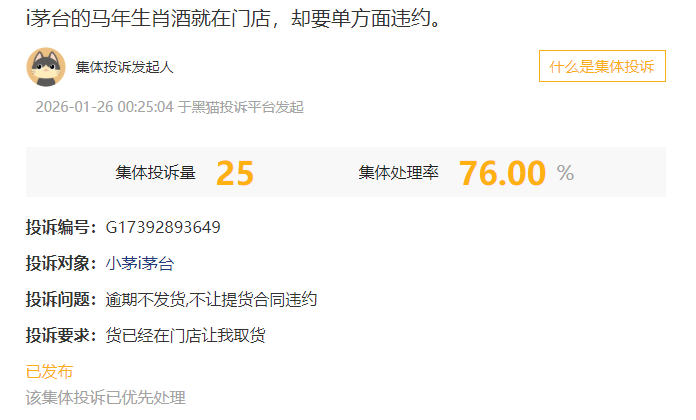Click the 投诉要求 field label
This screenshot has width=696, height=420.
click(61, 335)
